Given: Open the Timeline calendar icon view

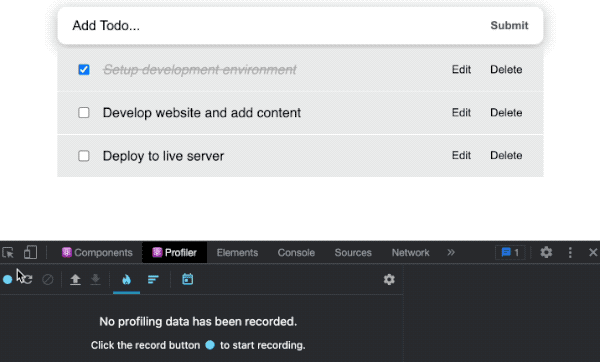Looking at the screenshot, I should pos(188,279).
